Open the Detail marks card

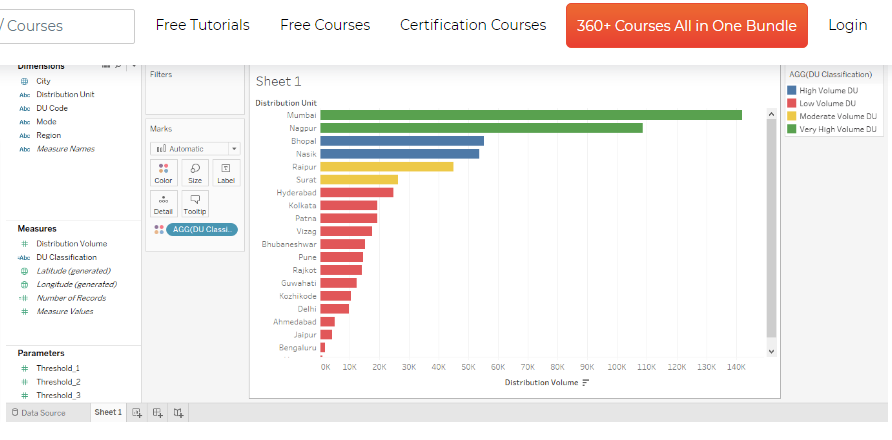click(x=163, y=204)
